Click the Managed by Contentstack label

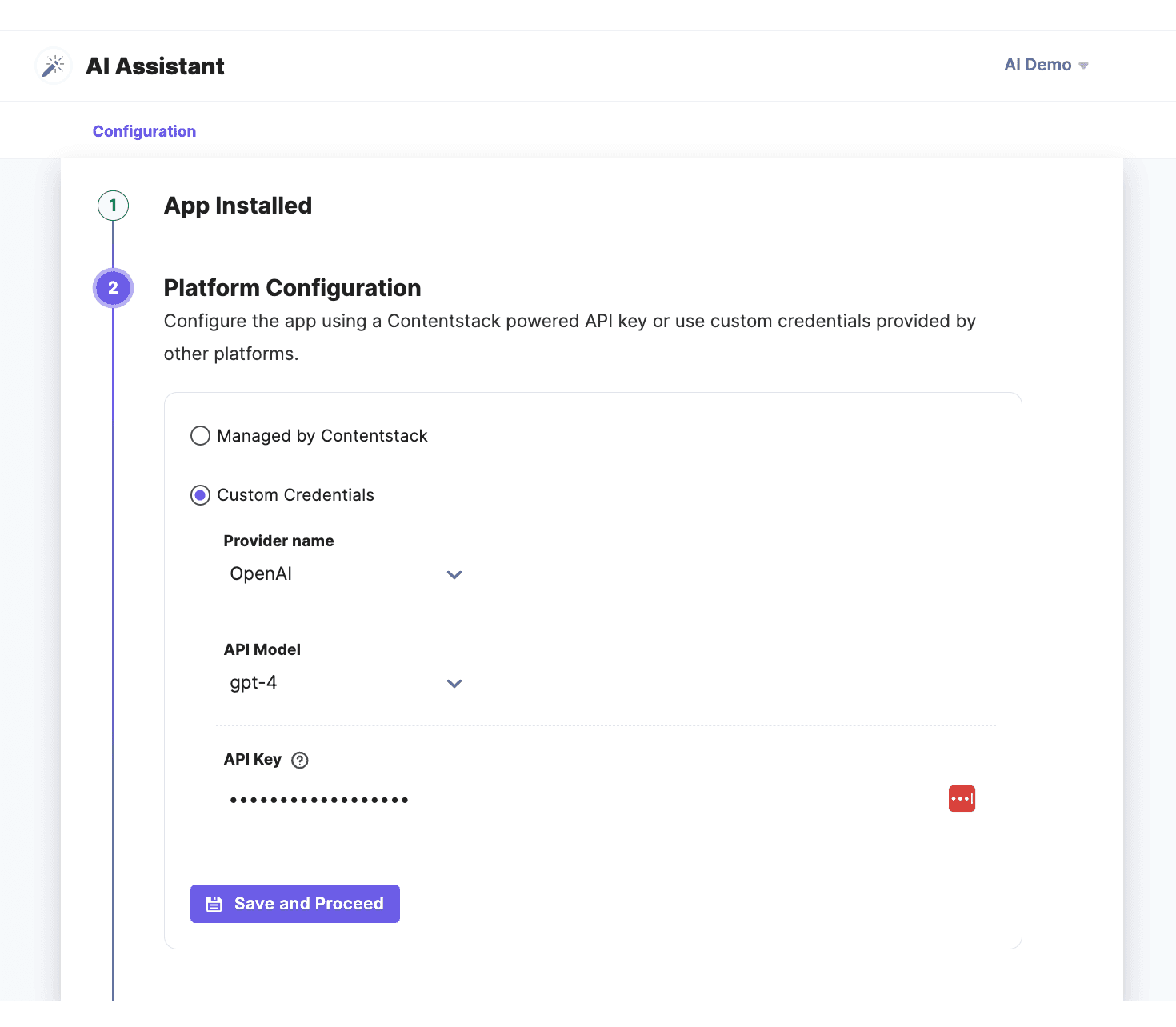point(322,436)
